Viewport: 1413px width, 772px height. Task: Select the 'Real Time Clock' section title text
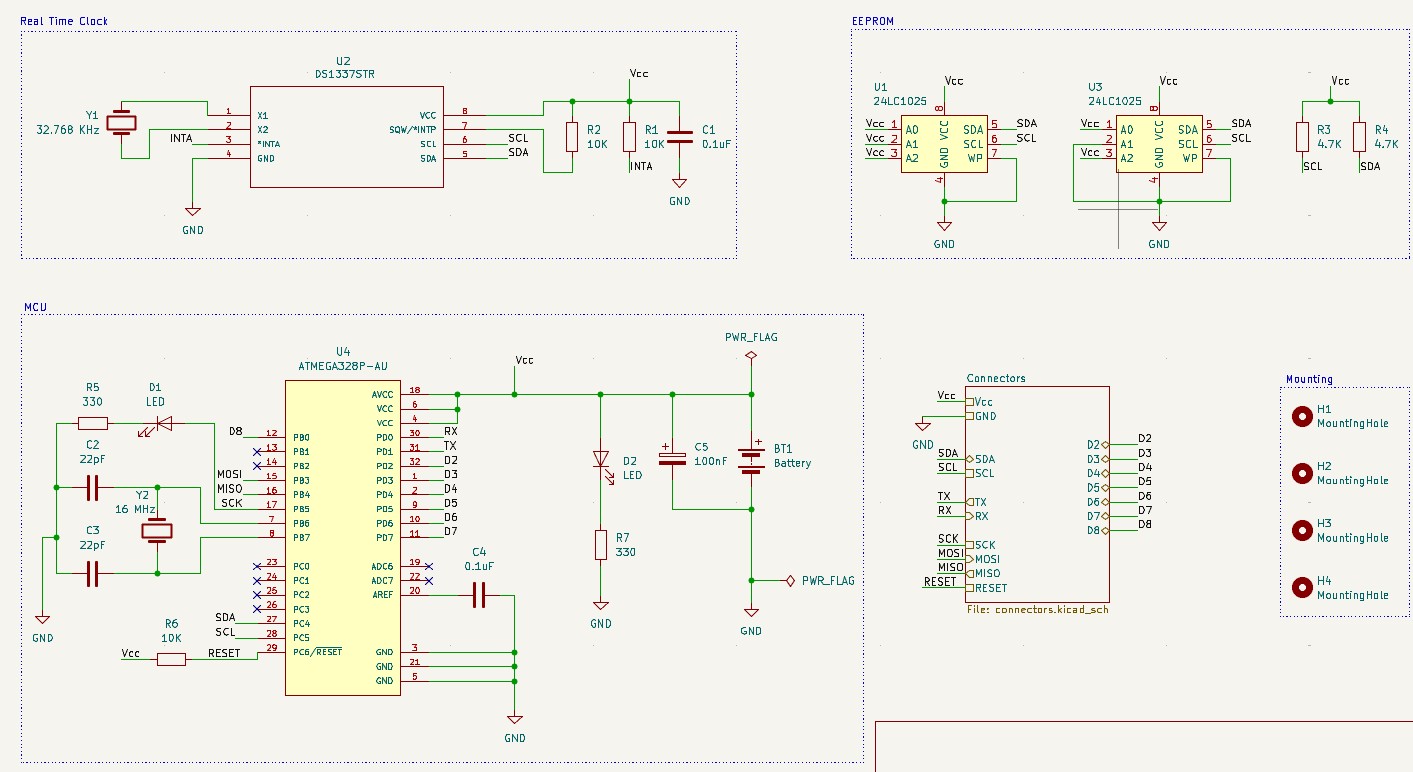pos(65,21)
